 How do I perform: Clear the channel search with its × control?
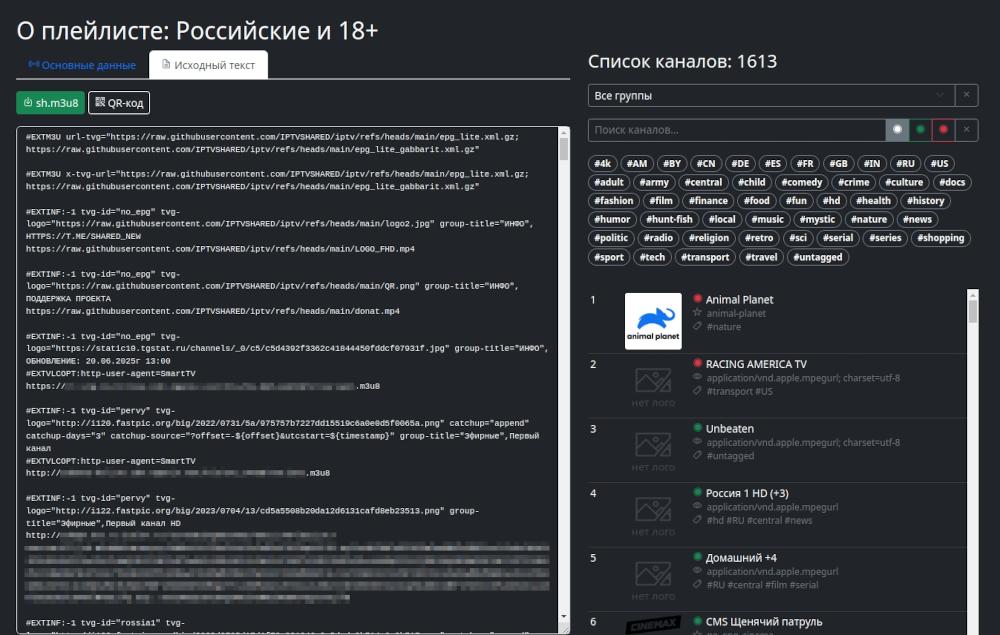pos(966,128)
